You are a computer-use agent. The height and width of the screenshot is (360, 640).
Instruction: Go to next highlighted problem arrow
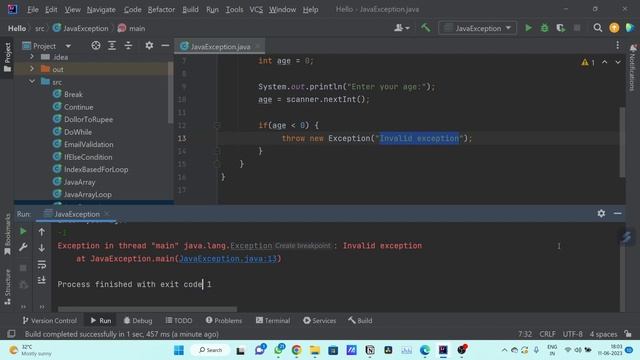[618, 62]
